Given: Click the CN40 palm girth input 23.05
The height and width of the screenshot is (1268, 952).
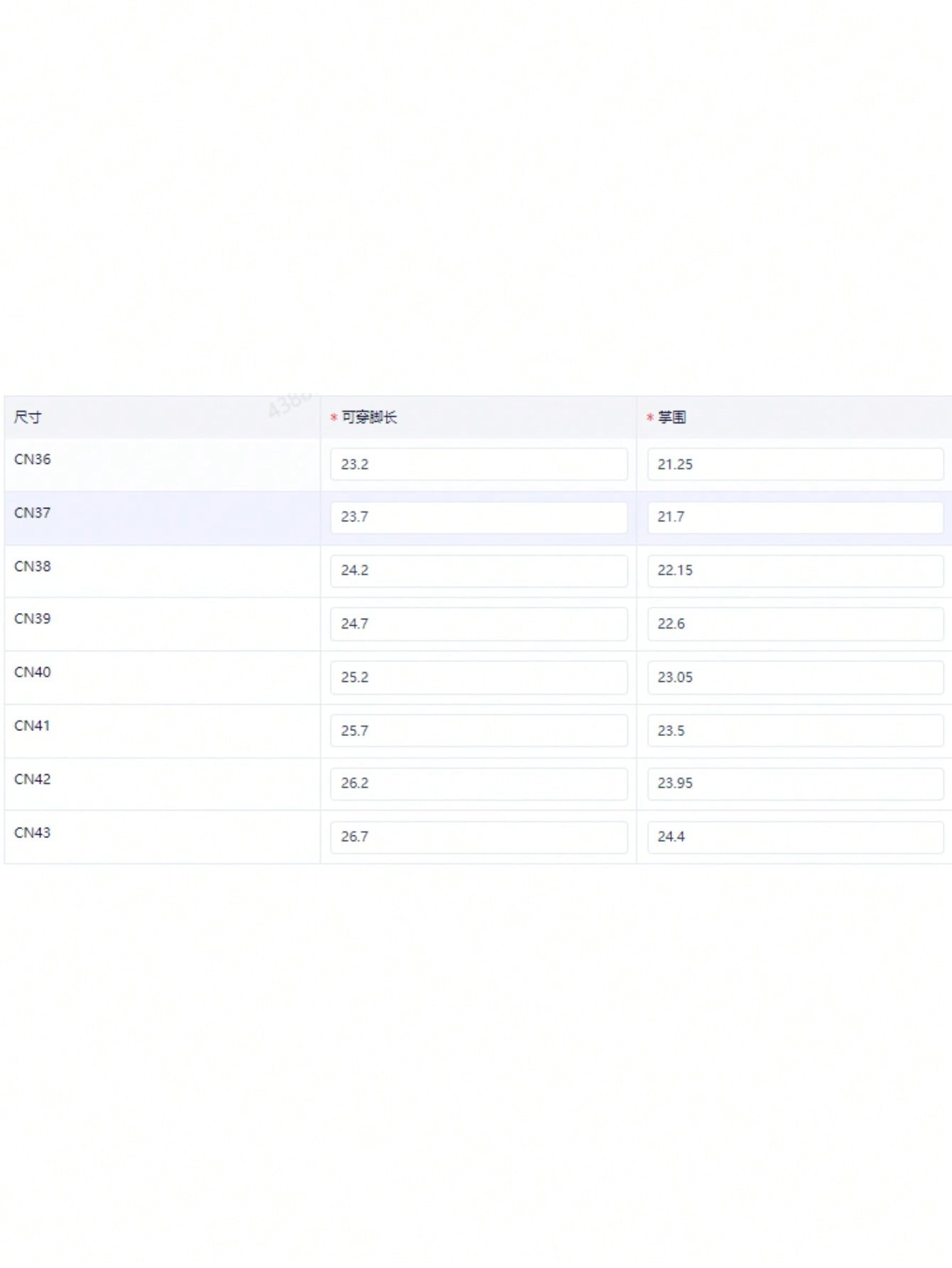Looking at the screenshot, I should (794, 677).
